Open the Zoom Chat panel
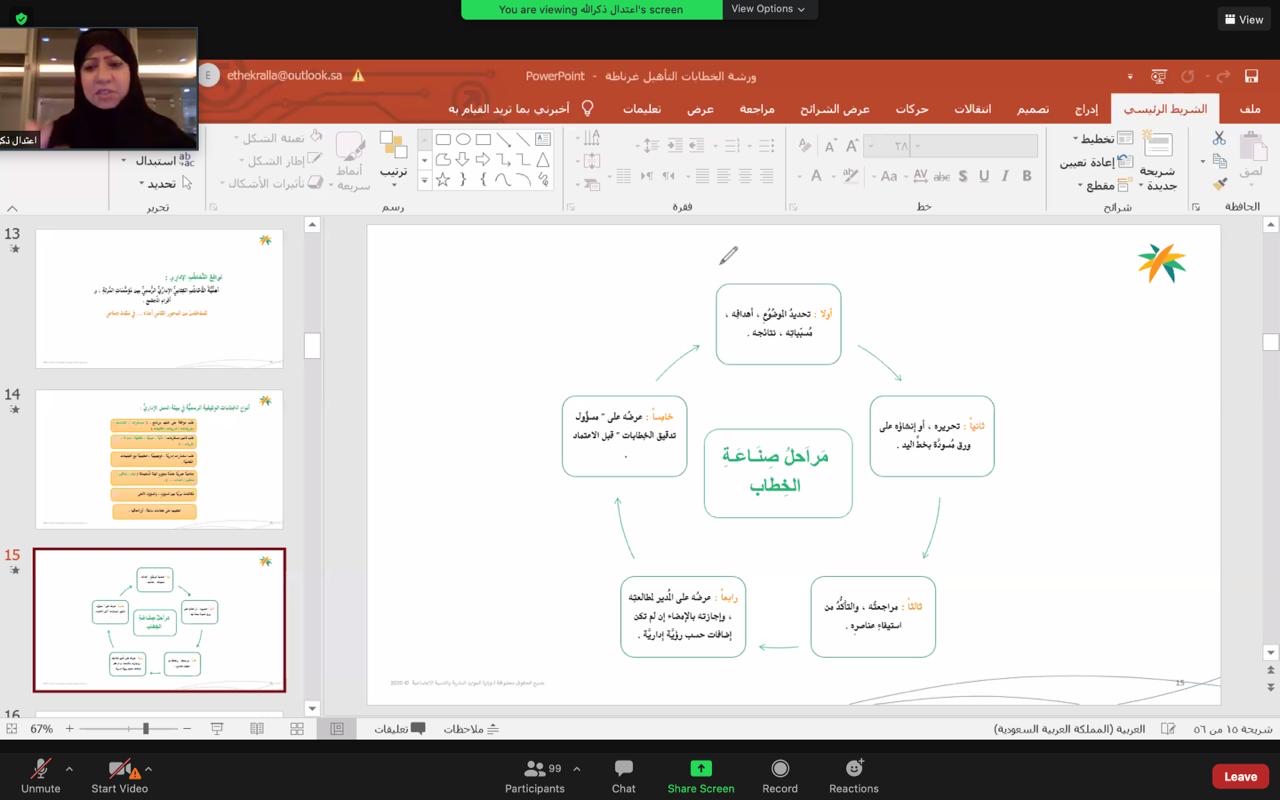The image size is (1280, 800). point(623,776)
